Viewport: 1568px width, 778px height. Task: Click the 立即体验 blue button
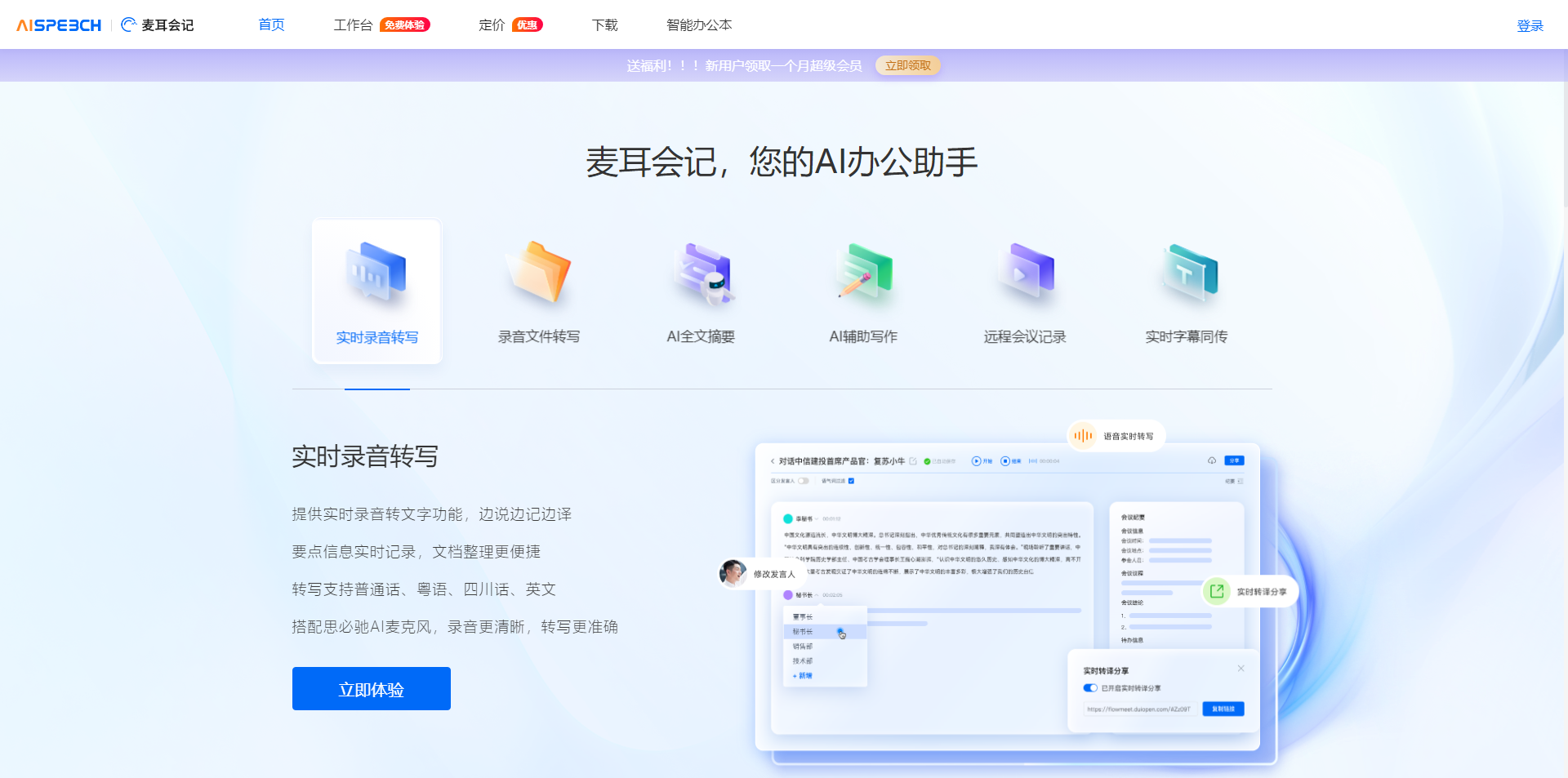[372, 689]
